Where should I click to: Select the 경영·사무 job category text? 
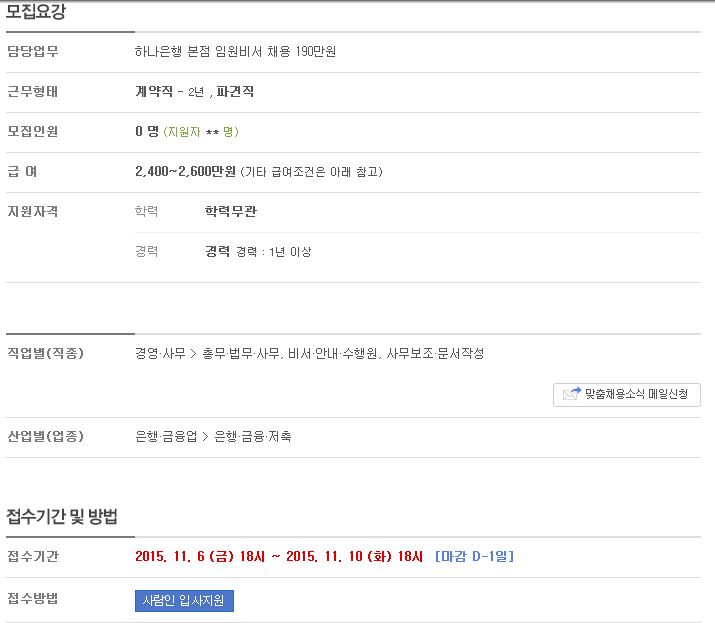pos(161,353)
